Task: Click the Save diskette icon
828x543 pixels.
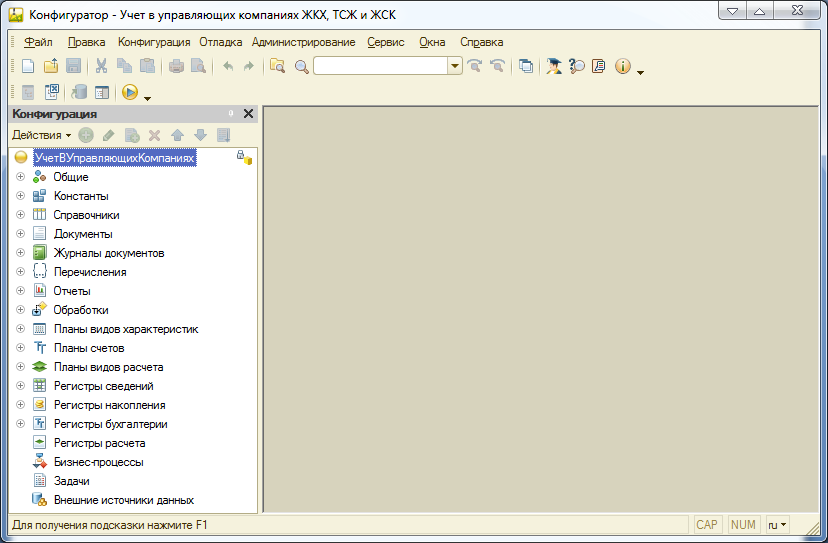Action: [x=73, y=66]
